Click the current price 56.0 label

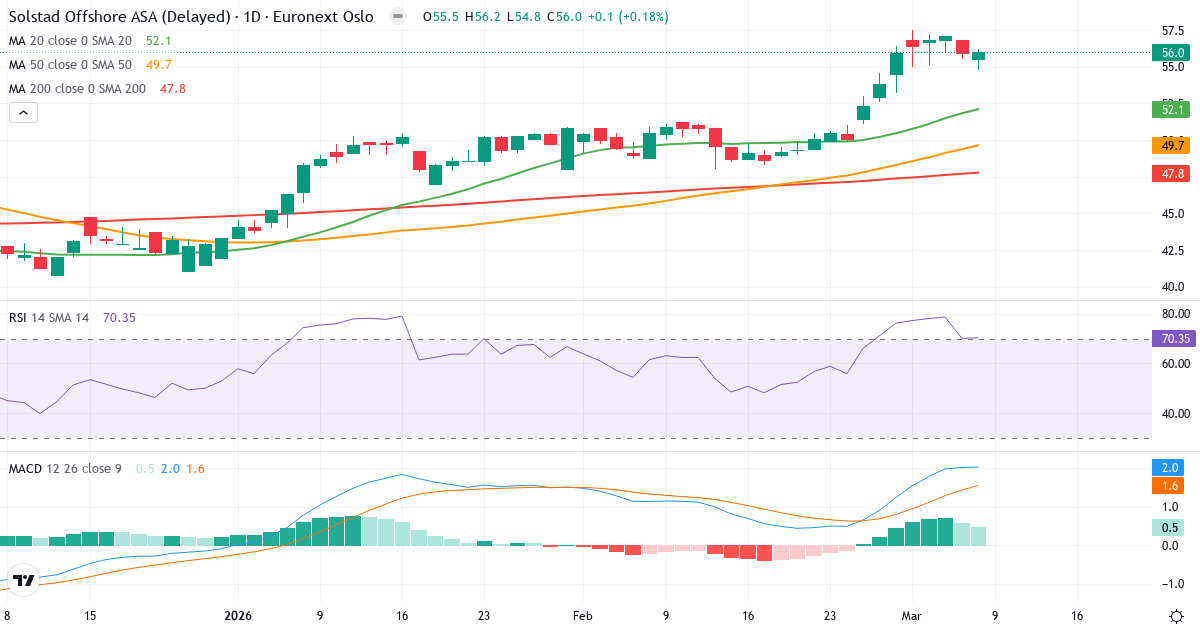[x=1173, y=52]
